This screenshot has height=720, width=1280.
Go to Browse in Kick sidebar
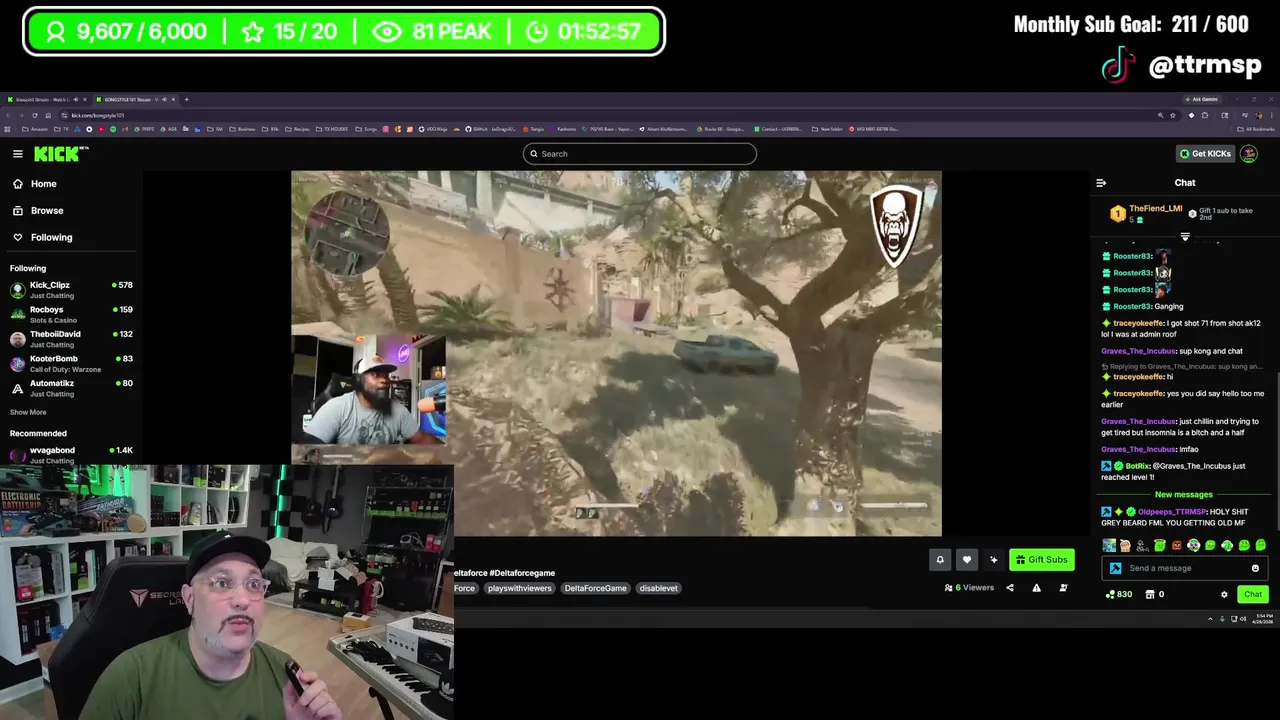tap(46, 211)
